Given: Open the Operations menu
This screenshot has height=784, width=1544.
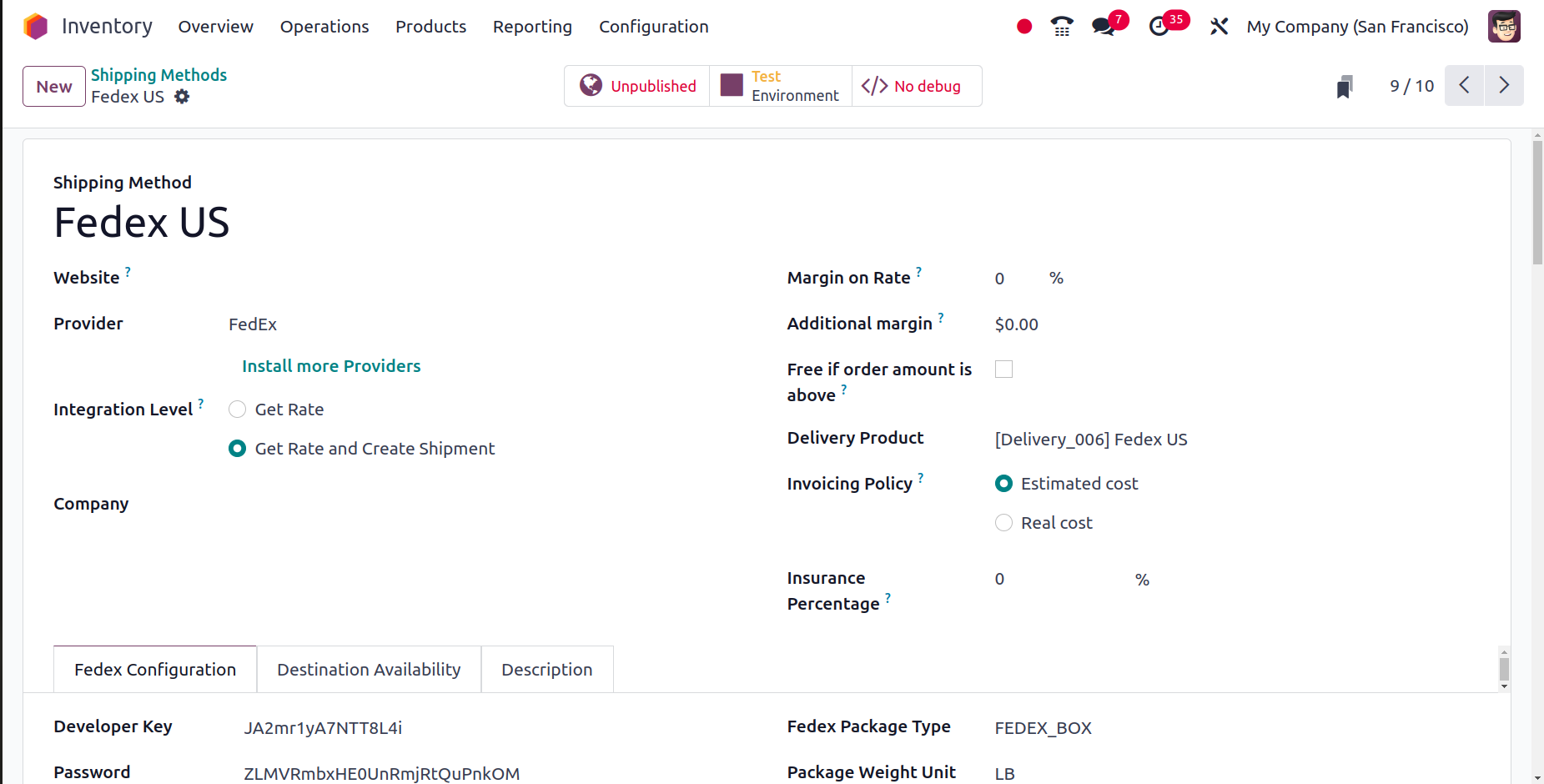Looking at the screenshot, I should (324, 27).
